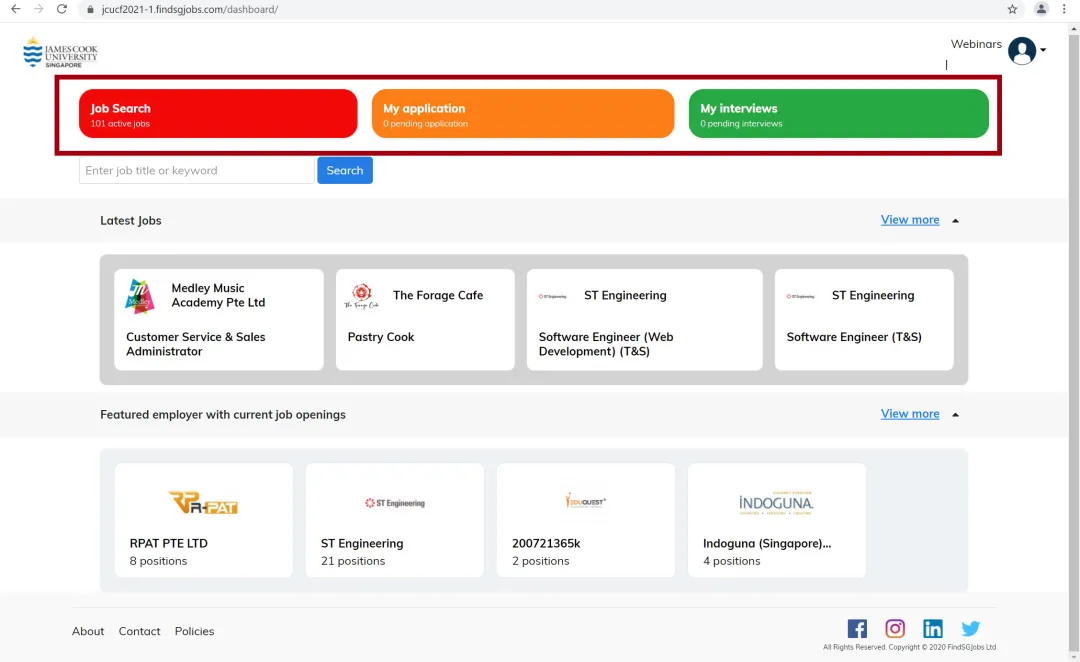Viewport: 1080px width, 662px height.
Task: Open the browser three-dot menu
Action: pyautogui.click(x=1064, y=9)
